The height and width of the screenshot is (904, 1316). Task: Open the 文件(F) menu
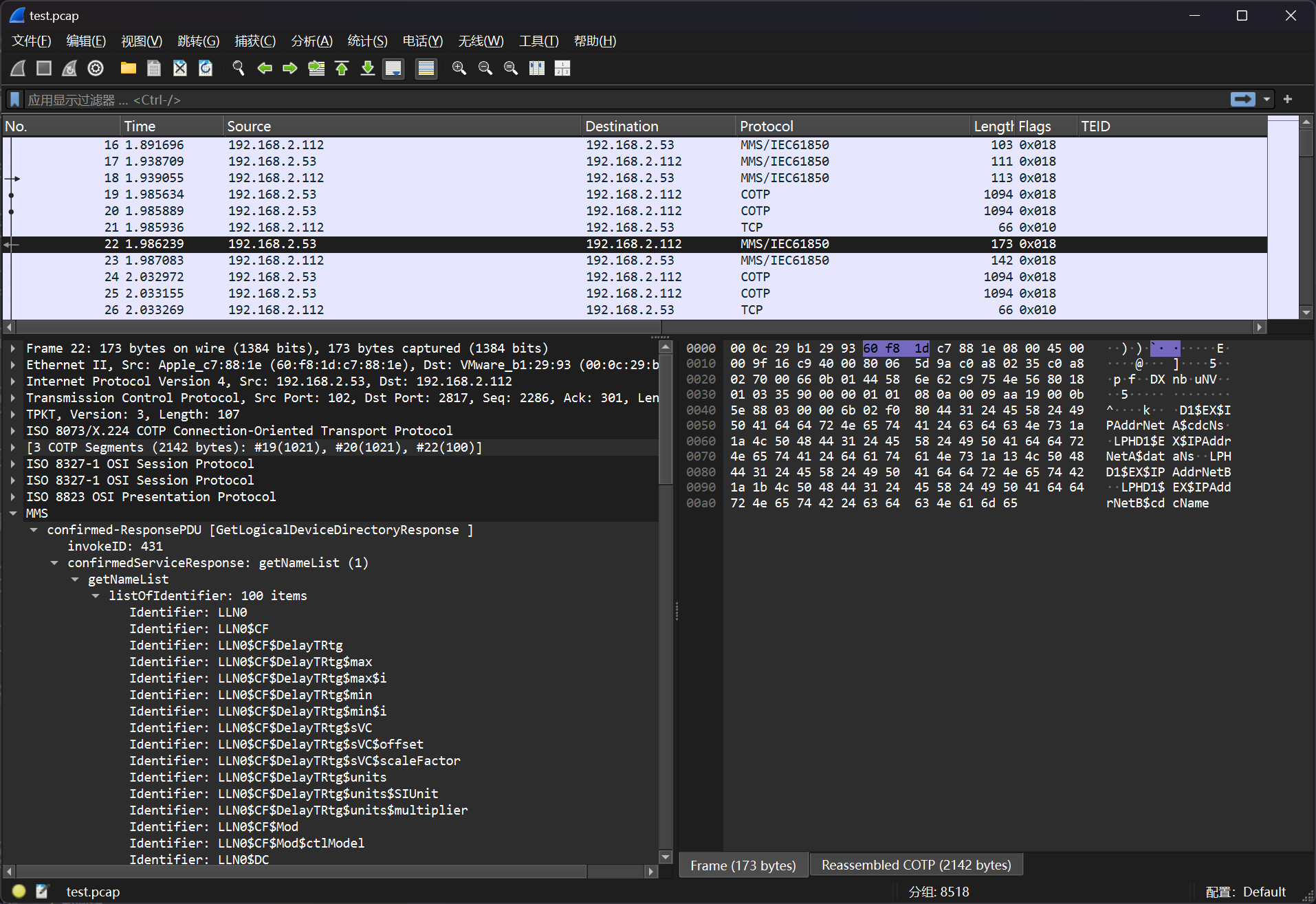pyautogui.click(x=32, y=41)
